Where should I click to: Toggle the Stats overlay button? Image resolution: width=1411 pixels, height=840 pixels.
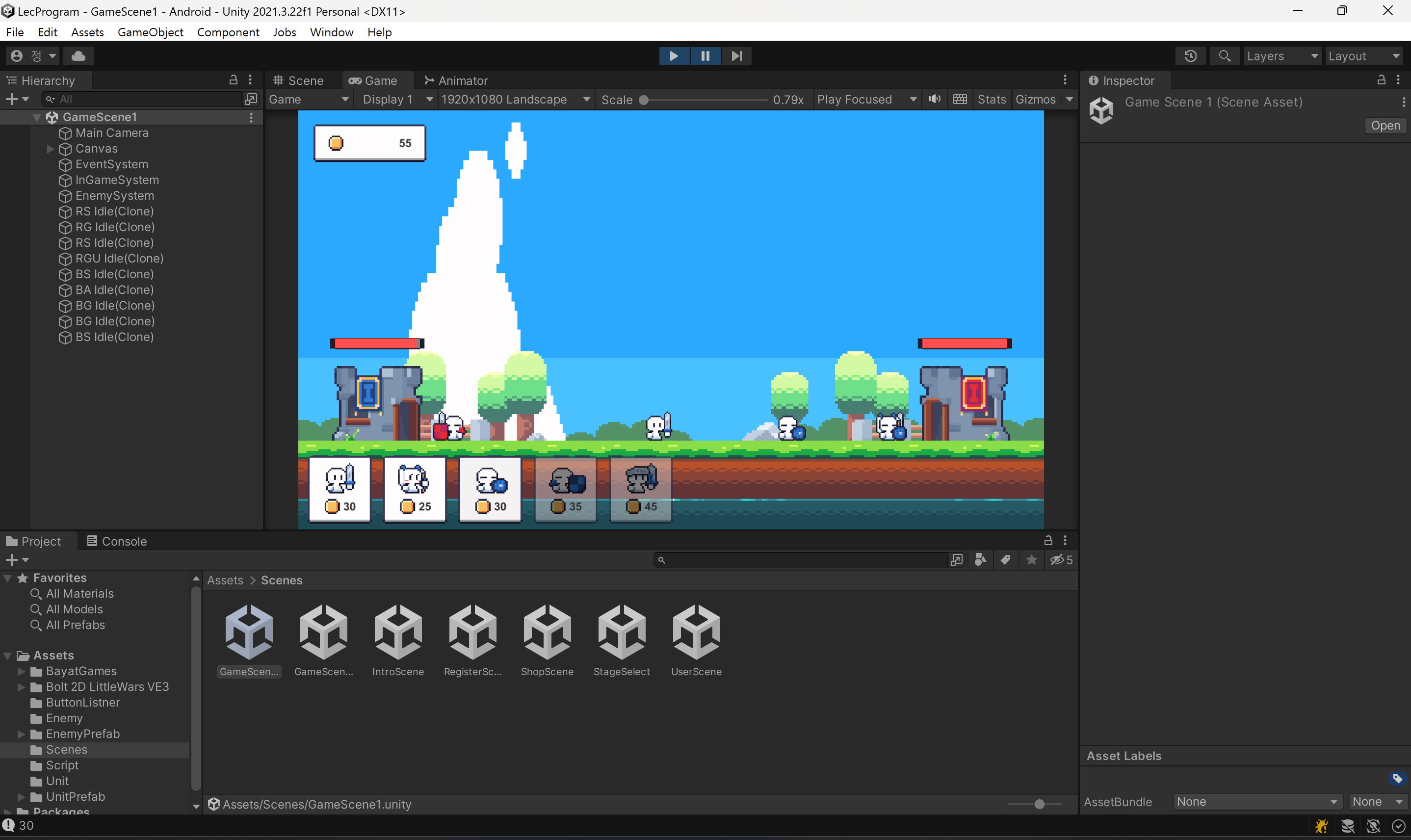(991, 100)
